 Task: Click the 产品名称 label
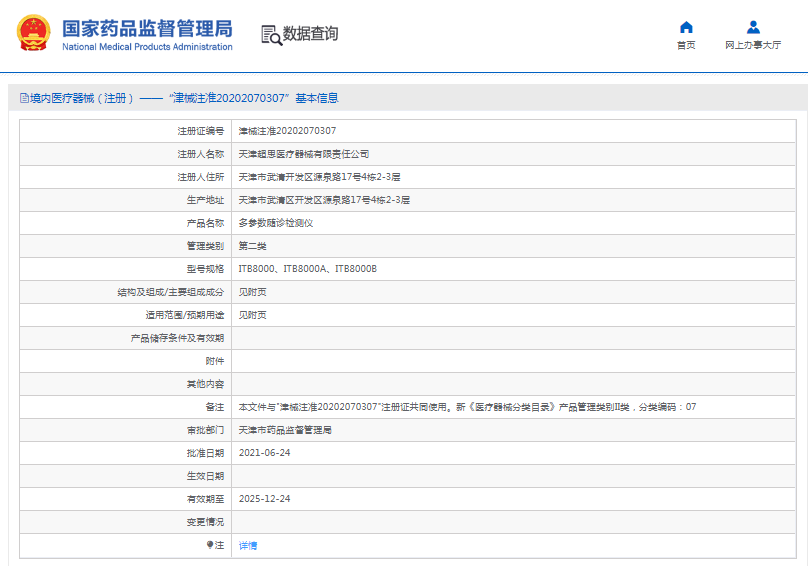[x=206, y=223]
